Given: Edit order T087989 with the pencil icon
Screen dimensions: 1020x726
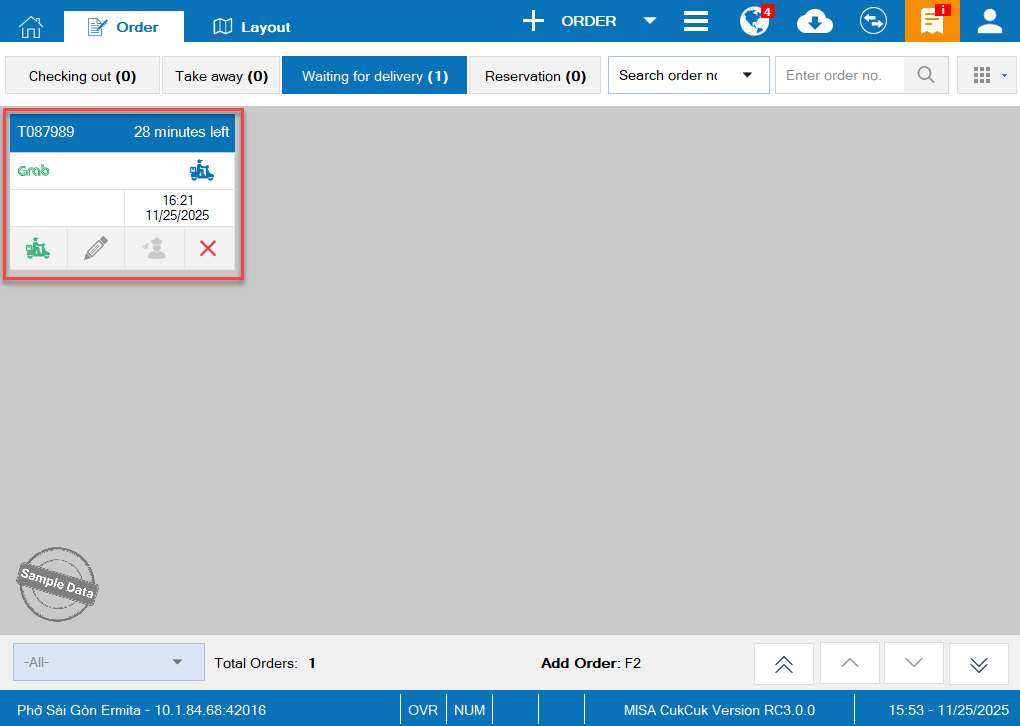Looking at the screenshot, I should click(x=96, y=249).
